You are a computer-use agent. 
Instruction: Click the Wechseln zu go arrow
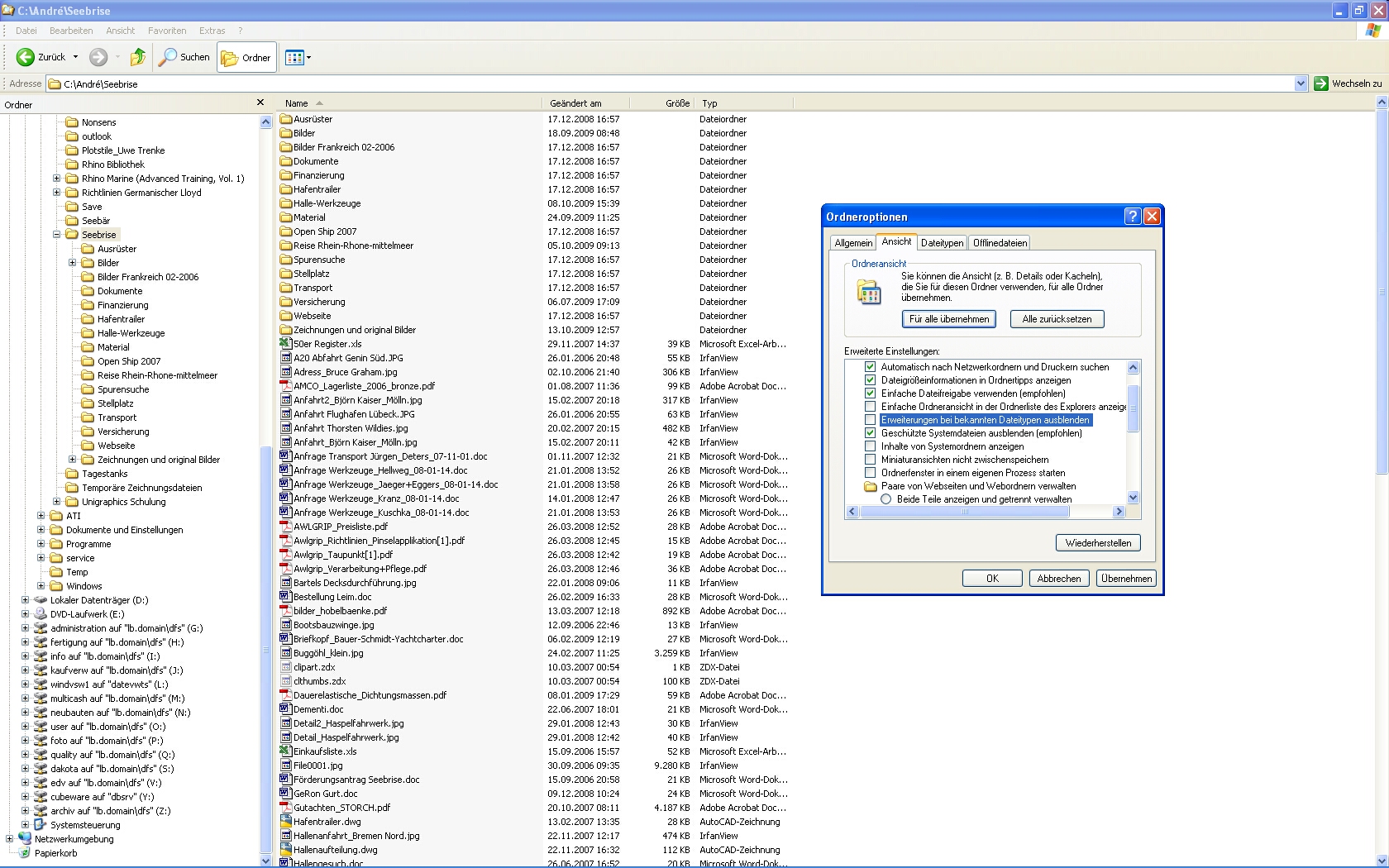(1321, 83)
